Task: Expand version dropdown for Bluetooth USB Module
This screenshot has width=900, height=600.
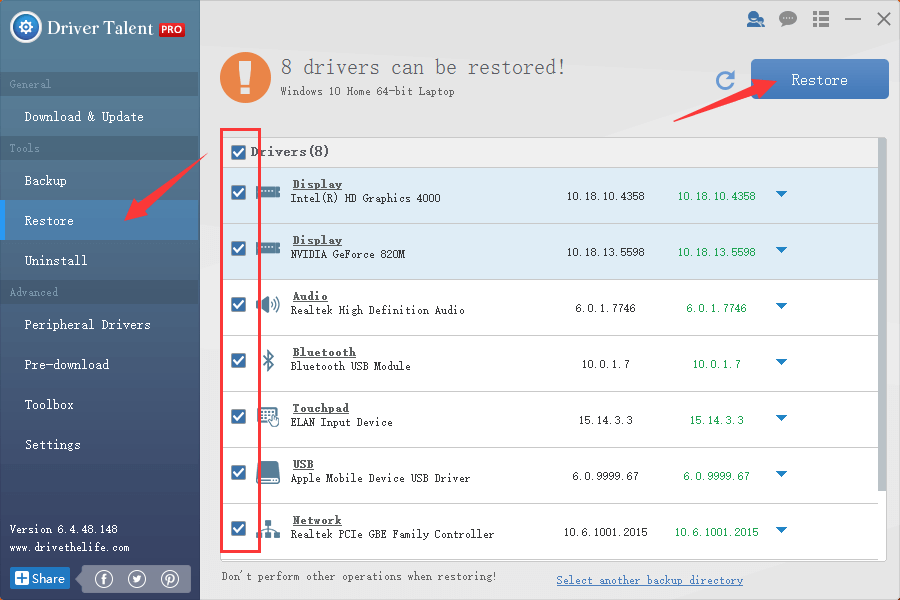Action: click(x=781, y=362)
